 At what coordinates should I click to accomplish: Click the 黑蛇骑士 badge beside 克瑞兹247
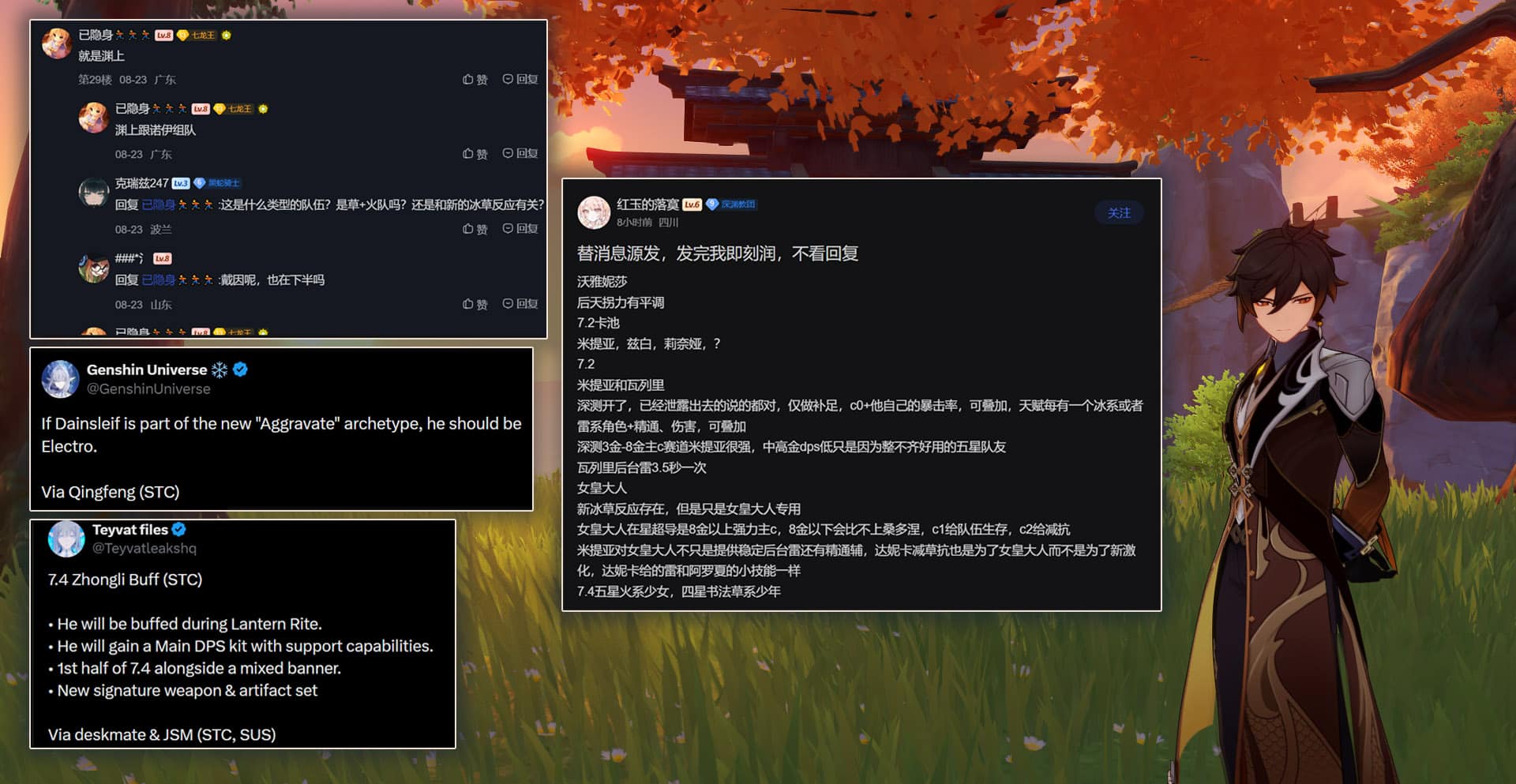coord(217,183)
